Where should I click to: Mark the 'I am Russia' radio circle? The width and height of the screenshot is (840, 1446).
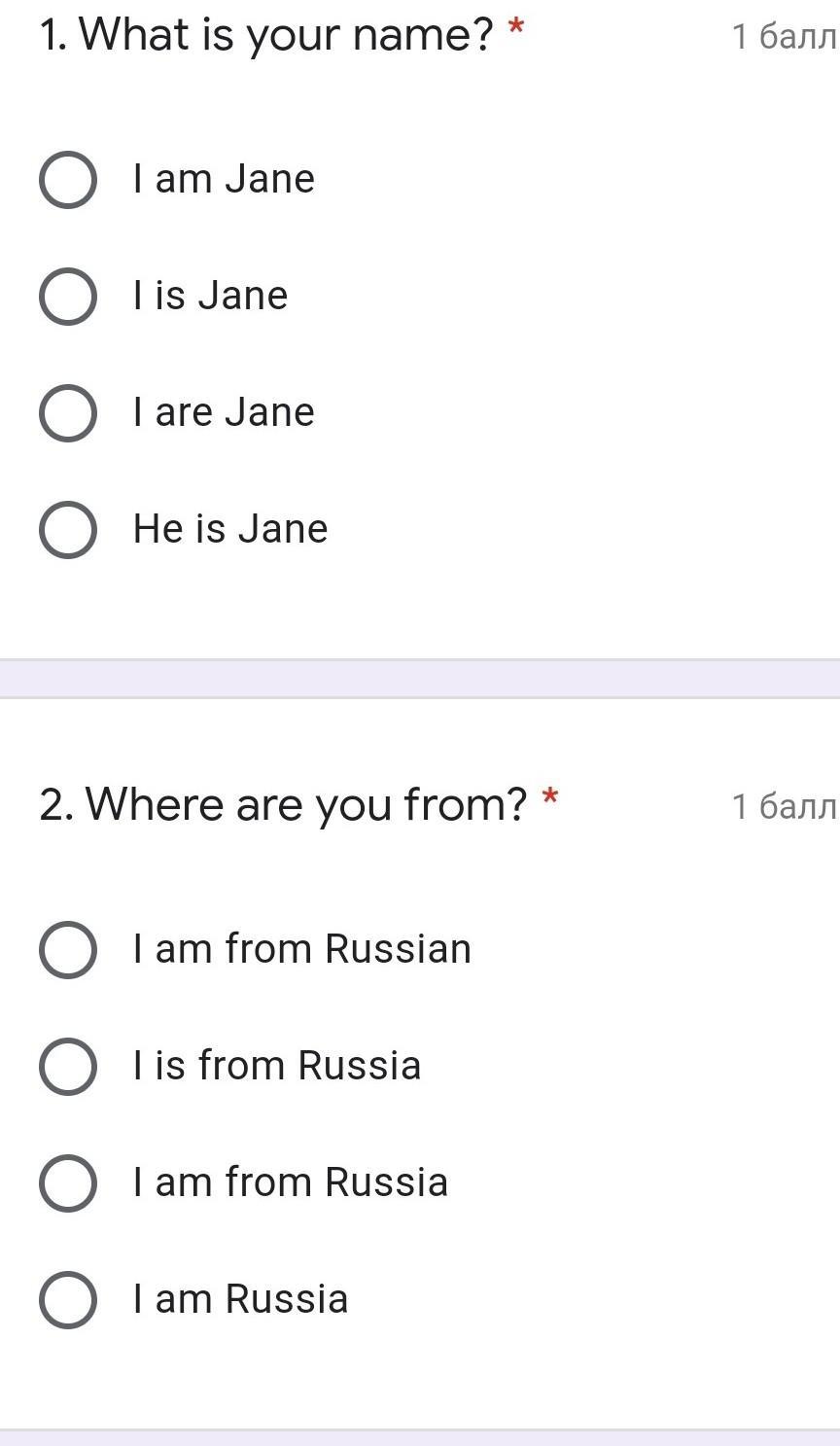tap(68, 1300)
